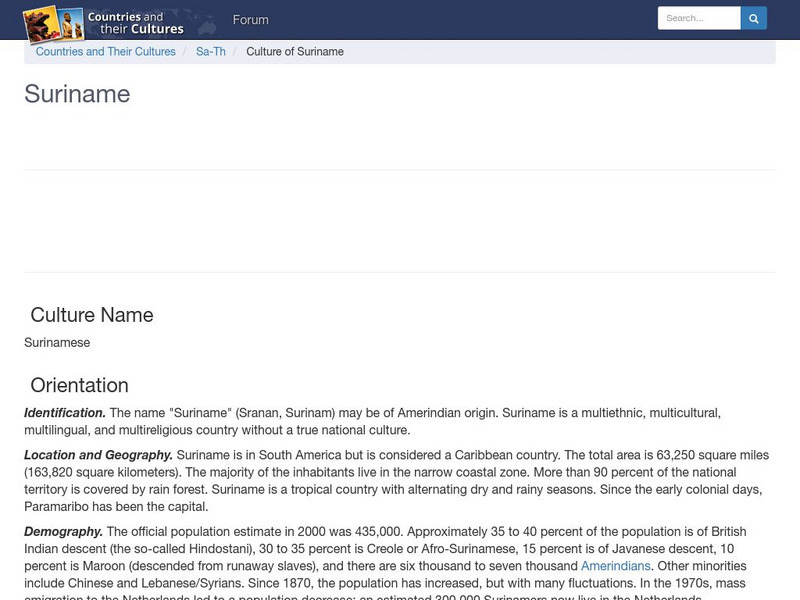The image size is (800, 600).
Task: Click the word Surinamese under Culture Name
Action: [57, 342]
